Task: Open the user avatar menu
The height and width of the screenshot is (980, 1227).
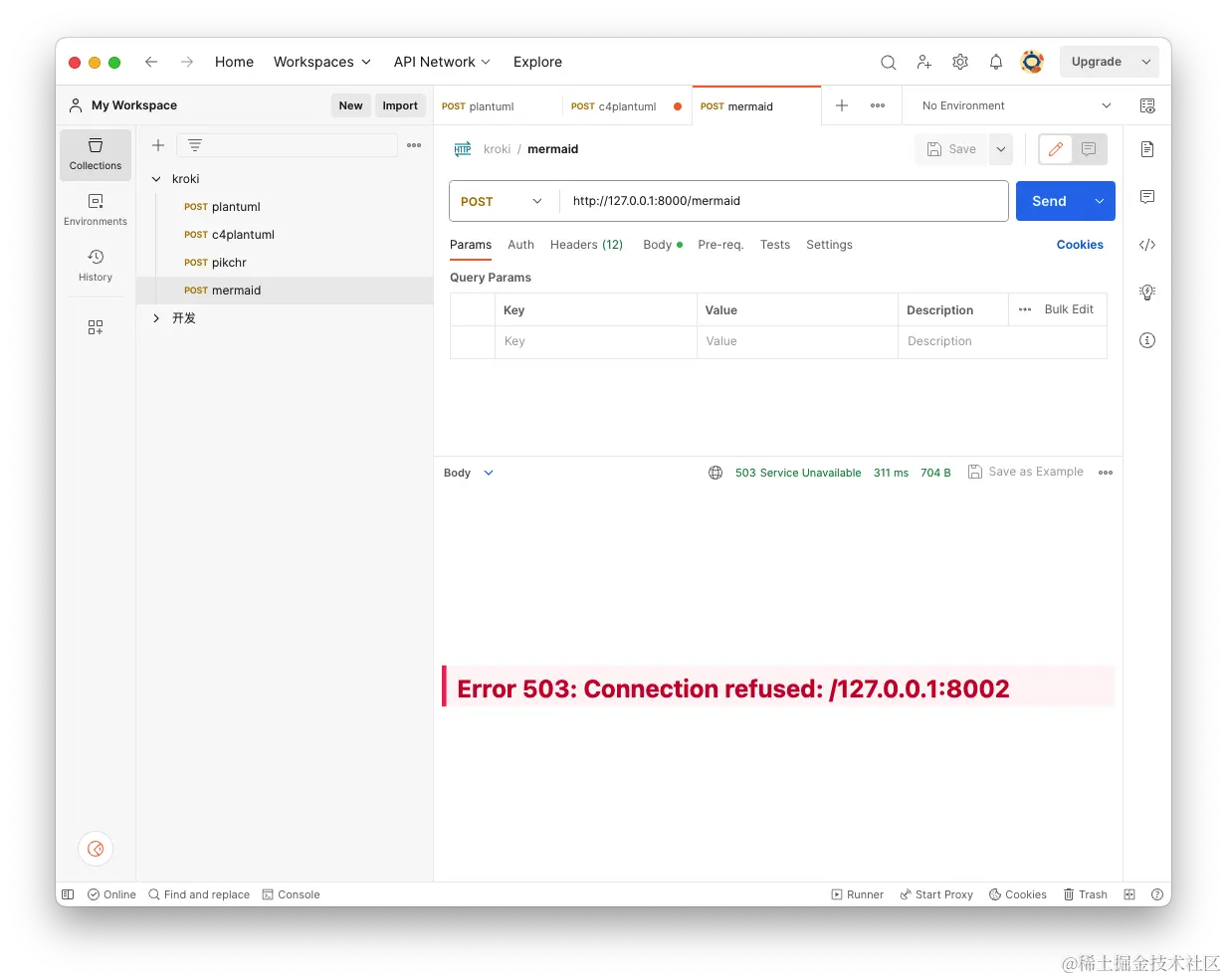Action: [x=1033, y=62]
